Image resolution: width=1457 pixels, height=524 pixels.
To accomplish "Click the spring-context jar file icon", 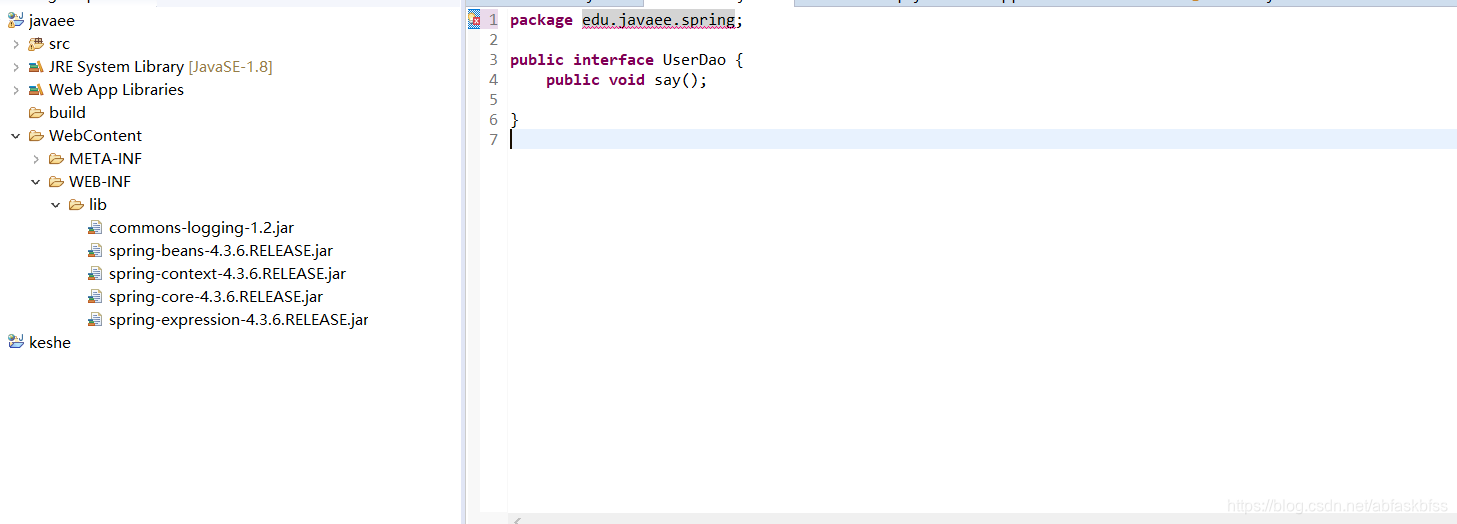I will (95, 273).
